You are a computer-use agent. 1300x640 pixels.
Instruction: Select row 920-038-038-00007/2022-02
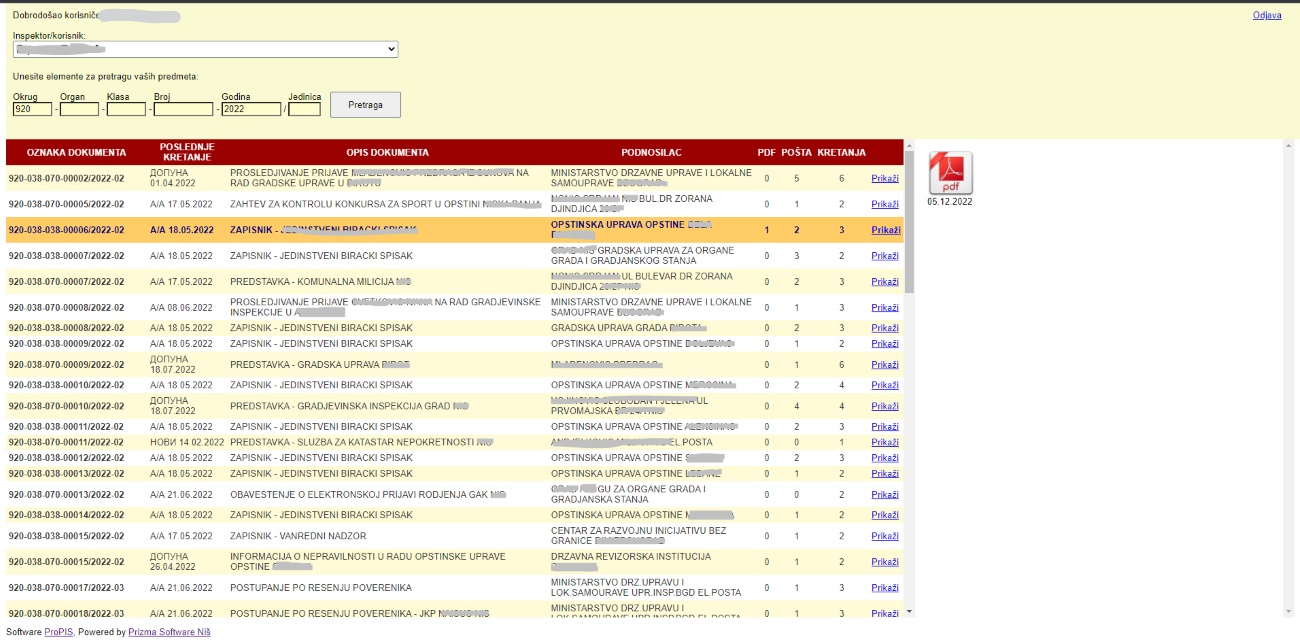454,256
